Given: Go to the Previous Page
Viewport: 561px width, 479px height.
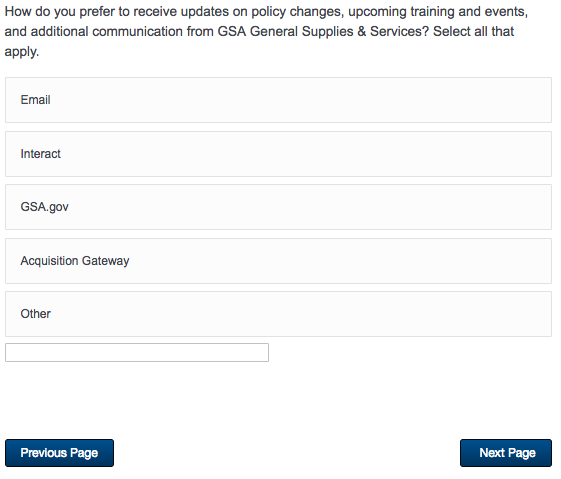Looking at the screenshot, I should coord(59,453).
